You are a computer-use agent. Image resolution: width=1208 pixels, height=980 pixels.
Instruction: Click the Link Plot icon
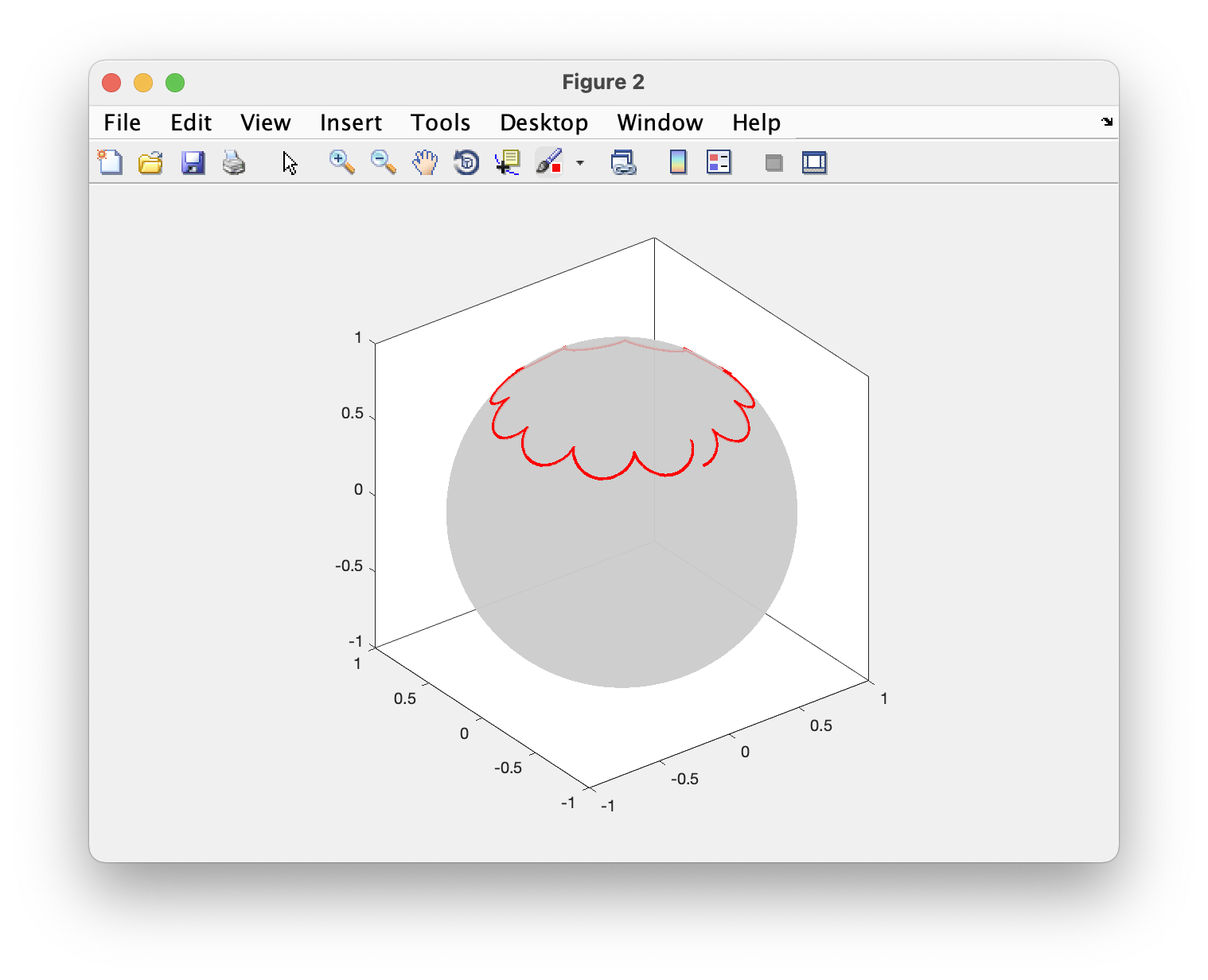click(x=623, y=162)
